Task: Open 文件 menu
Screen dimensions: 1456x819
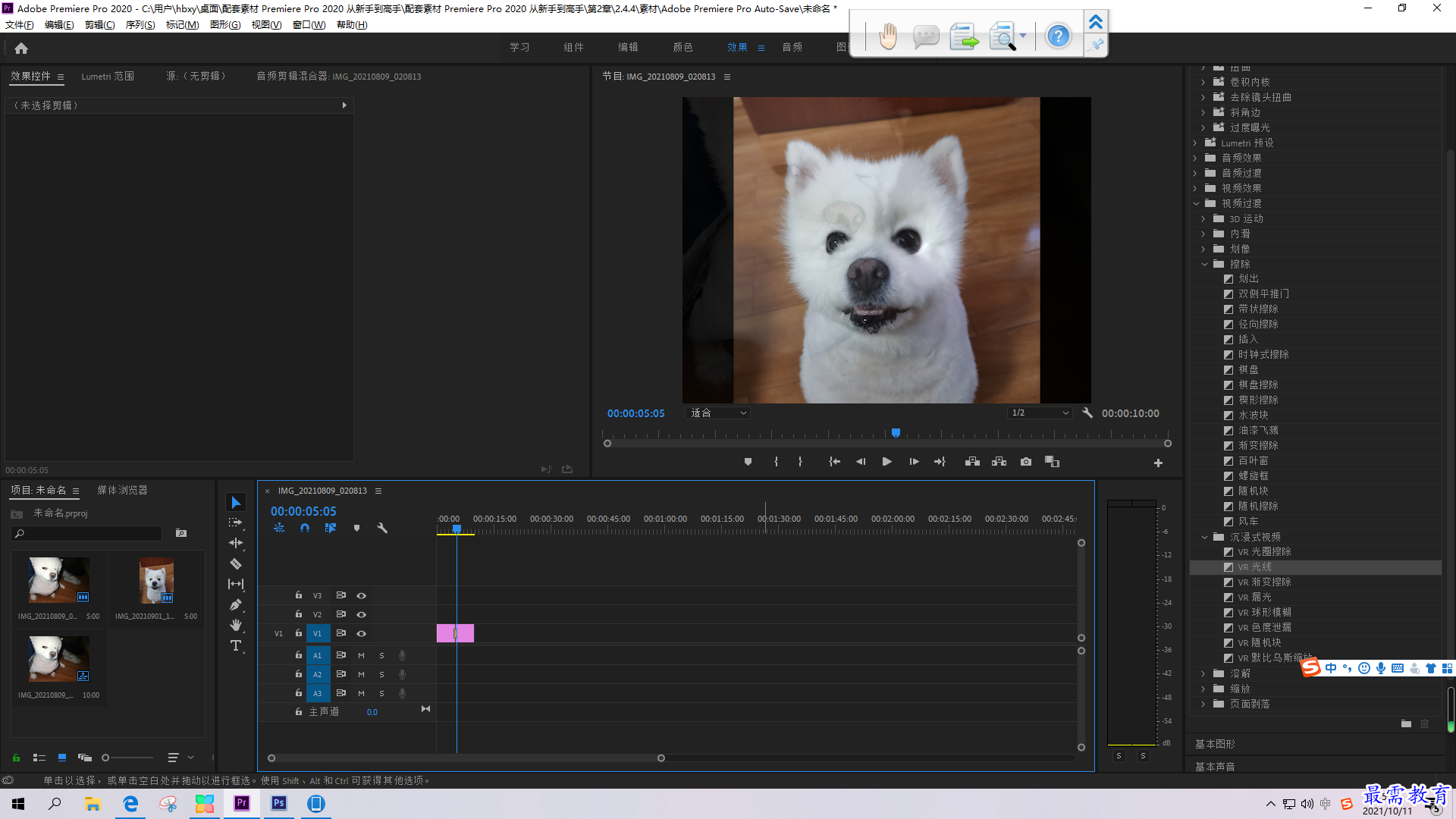Action: pos(20,25)
